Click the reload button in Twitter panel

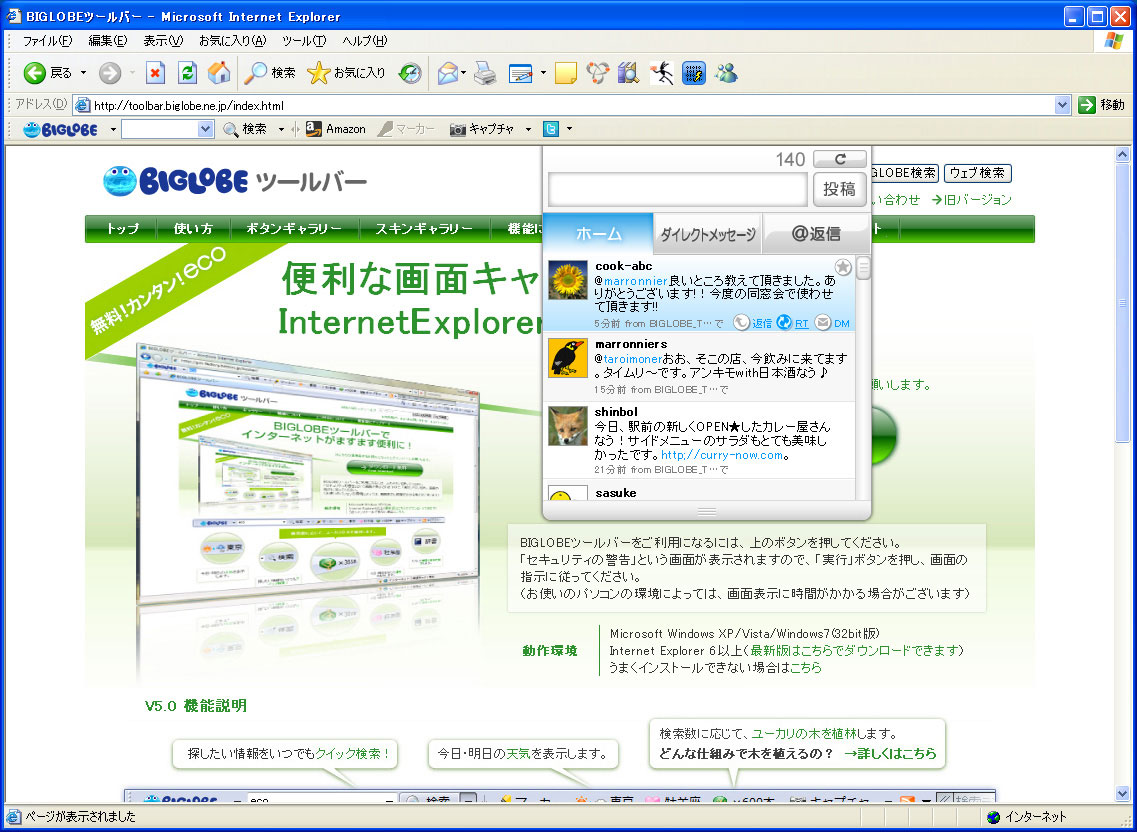click(840, 159)
